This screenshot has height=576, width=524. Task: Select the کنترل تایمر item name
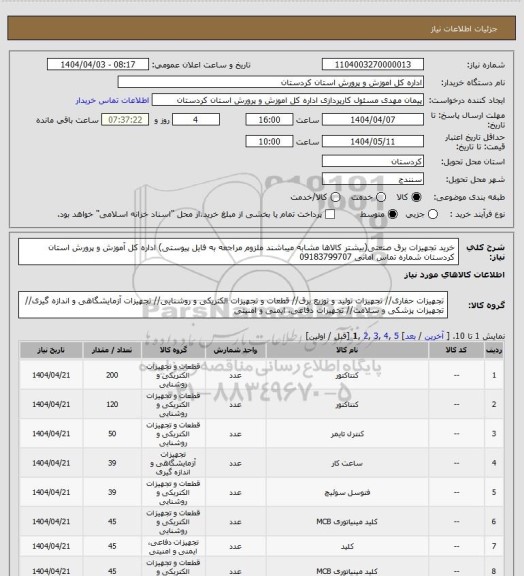pos(347,434)
